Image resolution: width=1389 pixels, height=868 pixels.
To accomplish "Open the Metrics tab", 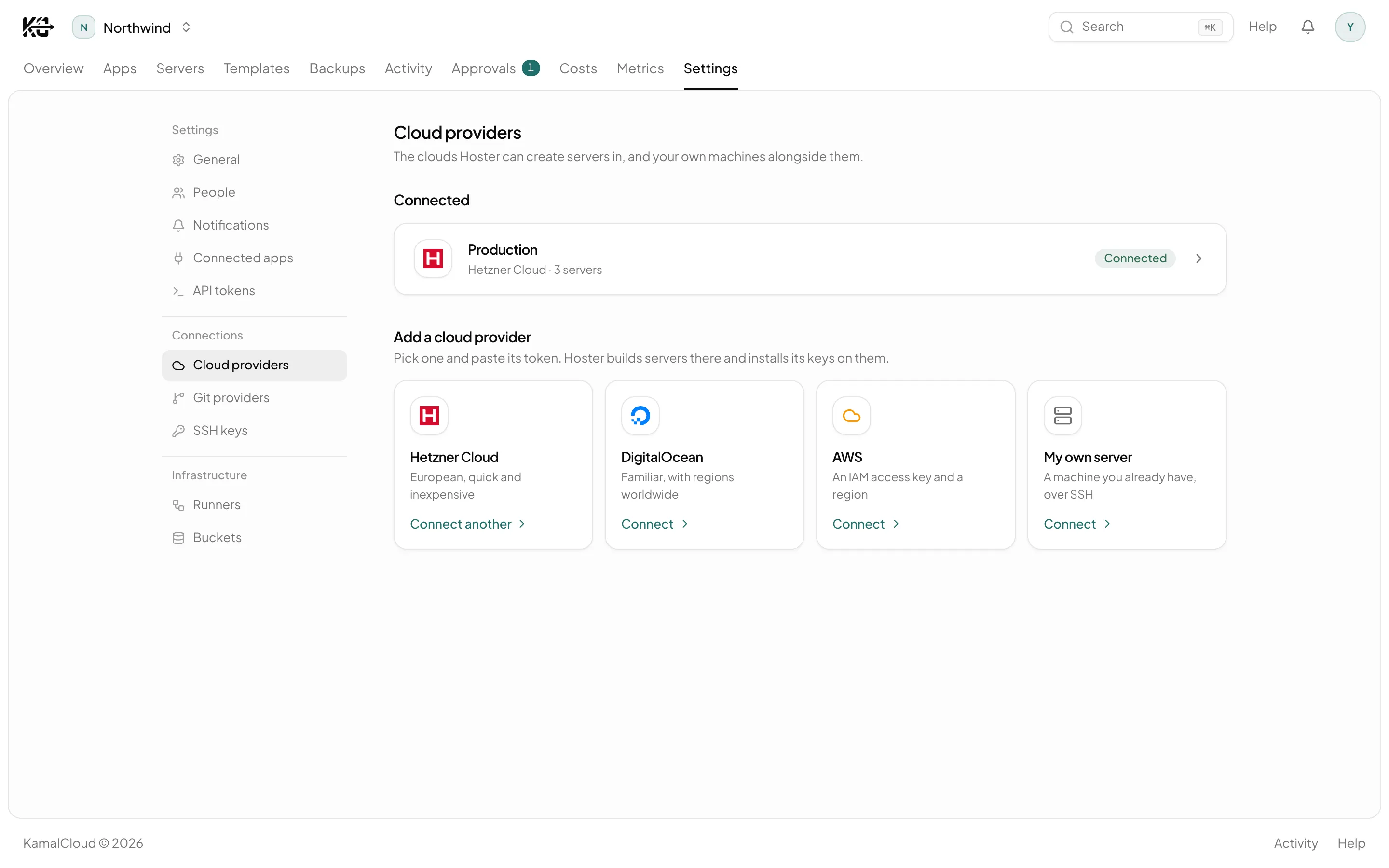I will tap(640, 68).
